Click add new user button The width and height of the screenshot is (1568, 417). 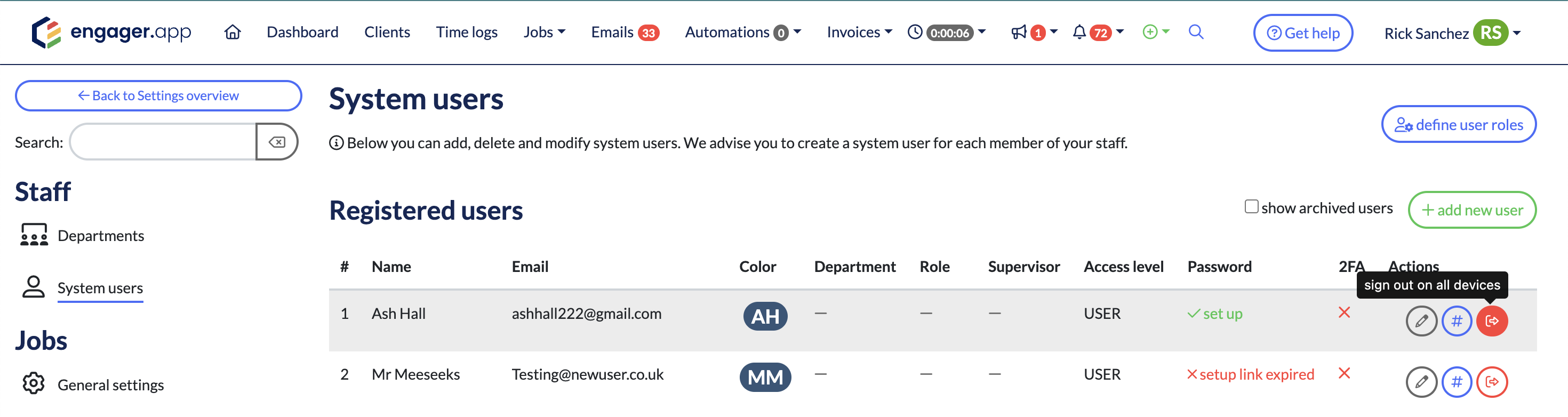pos(1471,210)
